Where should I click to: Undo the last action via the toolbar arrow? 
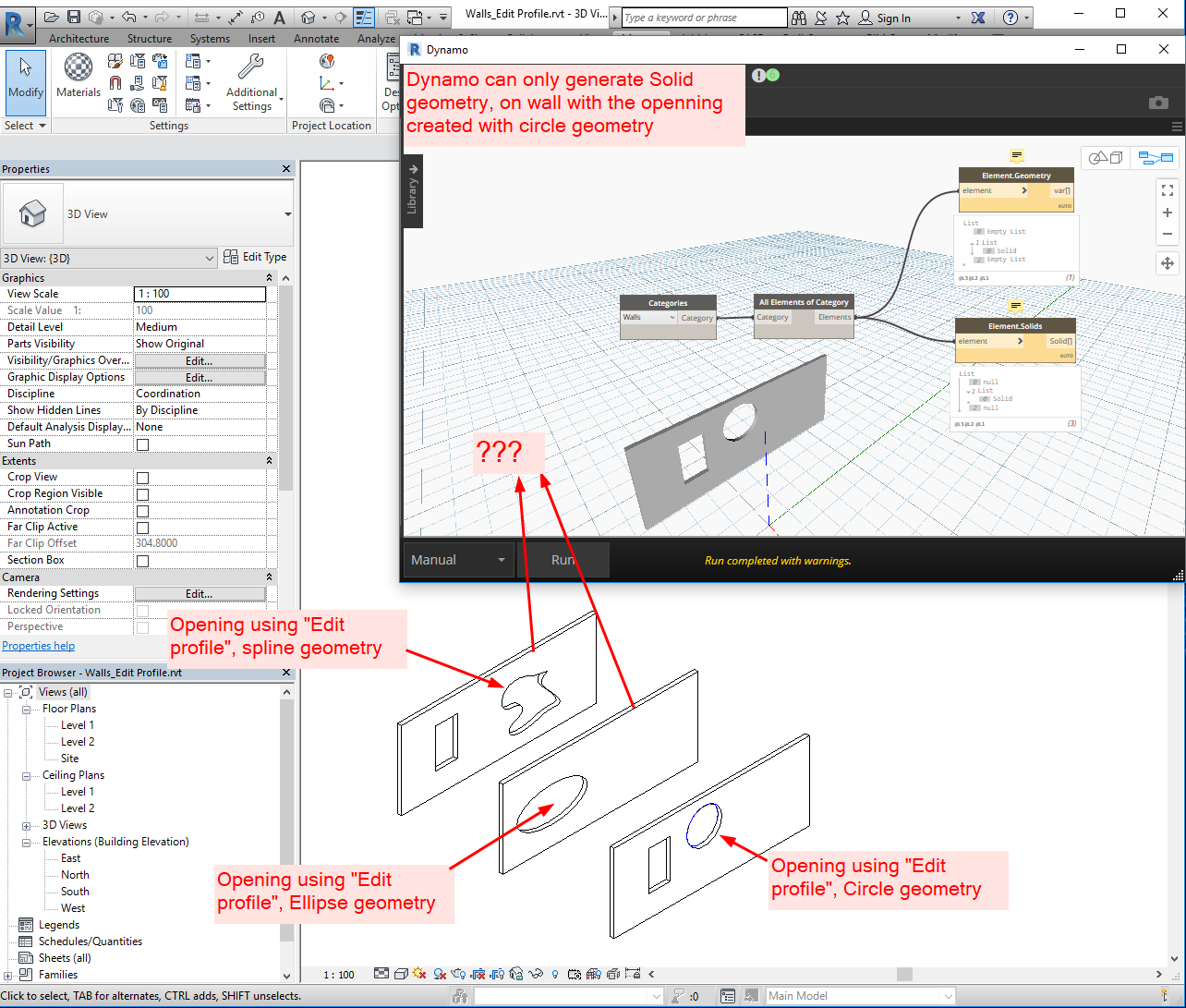tap(127, 18)
